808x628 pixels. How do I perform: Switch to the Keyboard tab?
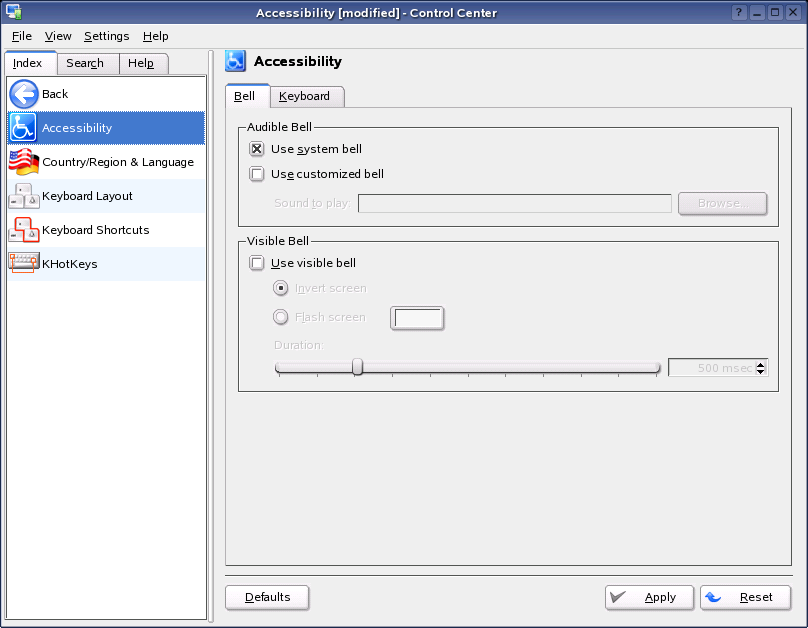307,96
